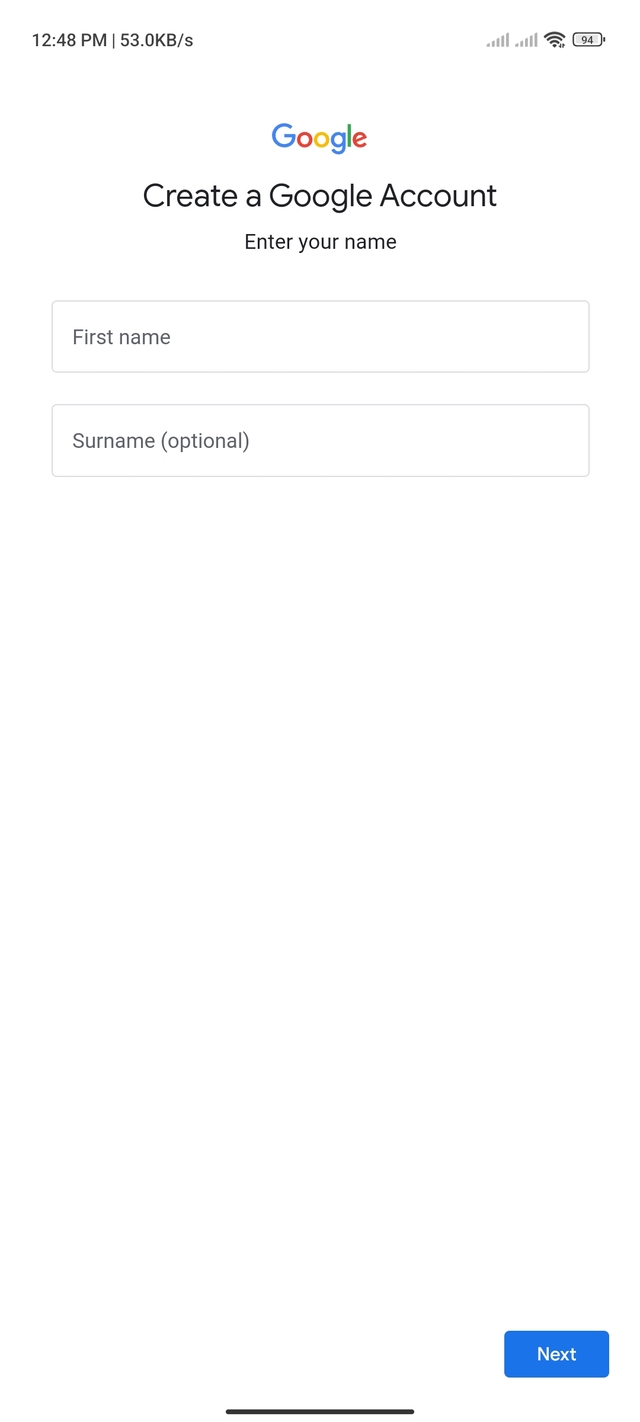
Task: Tap the word "Google" in the page heading
Action: [319, 197]
